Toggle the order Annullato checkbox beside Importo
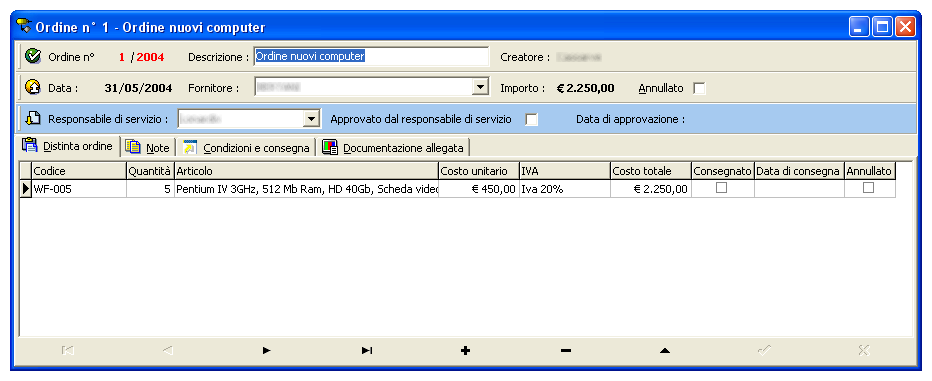This screenshot has height=381, width=932. click(700, 89)
